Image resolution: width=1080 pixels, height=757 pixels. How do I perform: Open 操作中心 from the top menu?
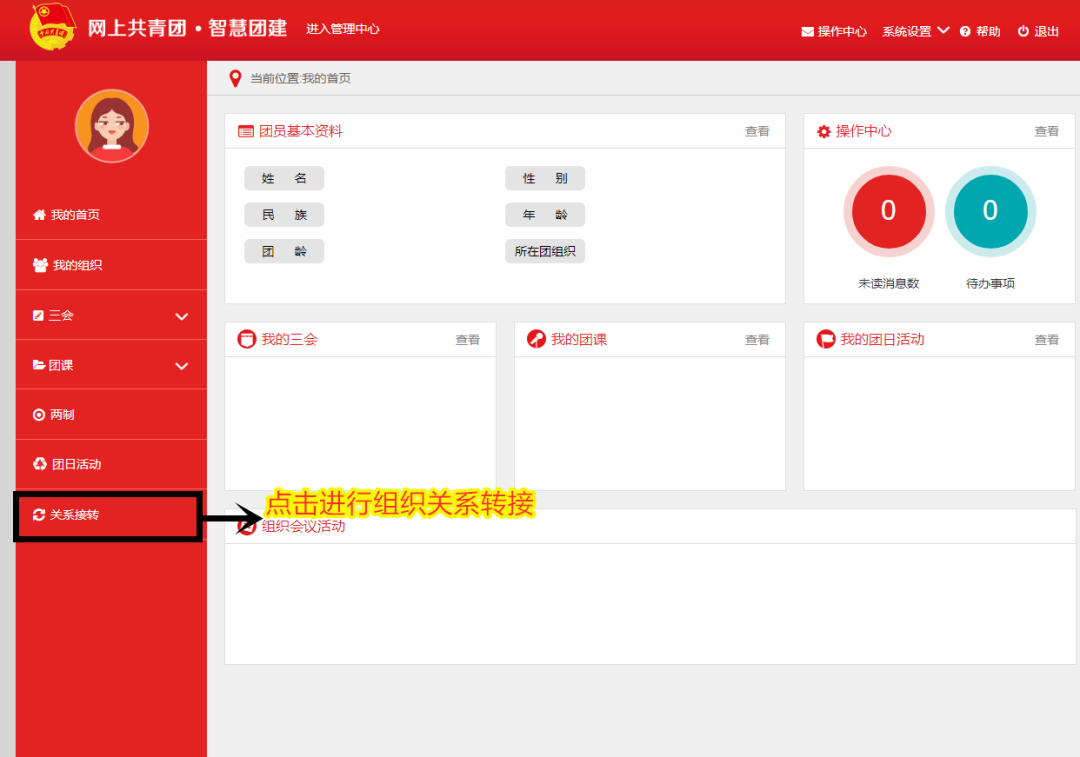(841, 31)
